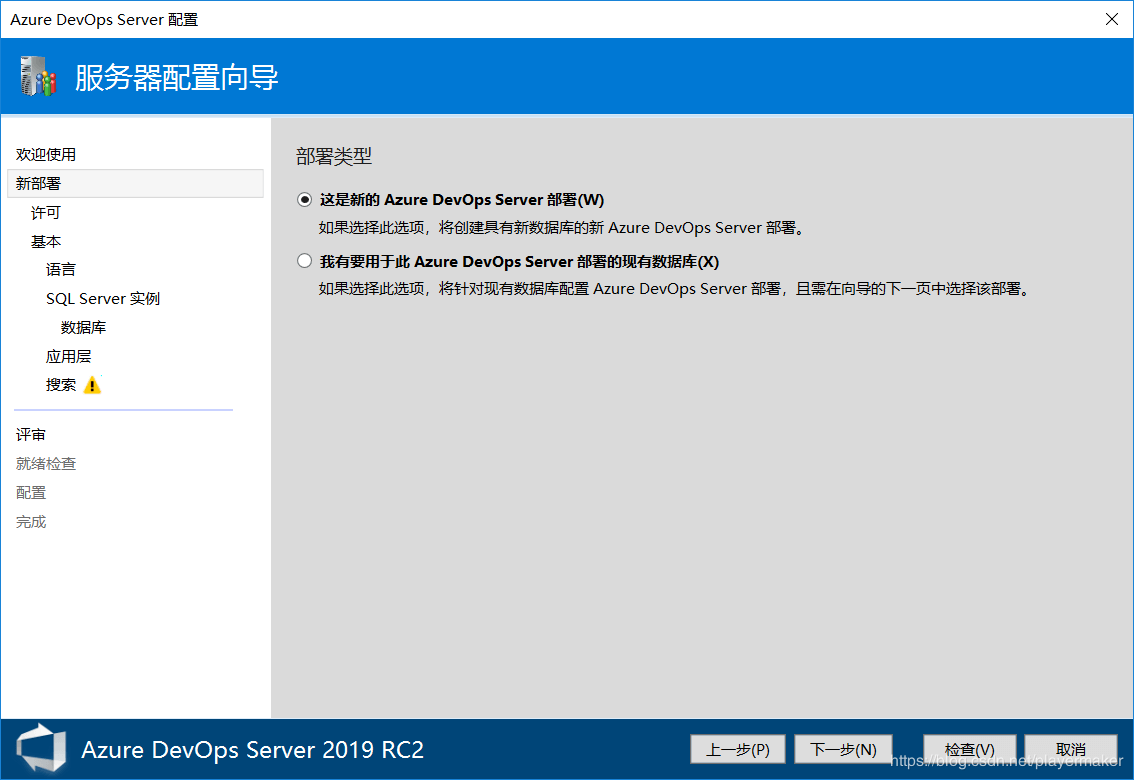Viewport: 1134px width, 780px height.
Task: Go to the 许可 step
Action: (x=46, y=213)
